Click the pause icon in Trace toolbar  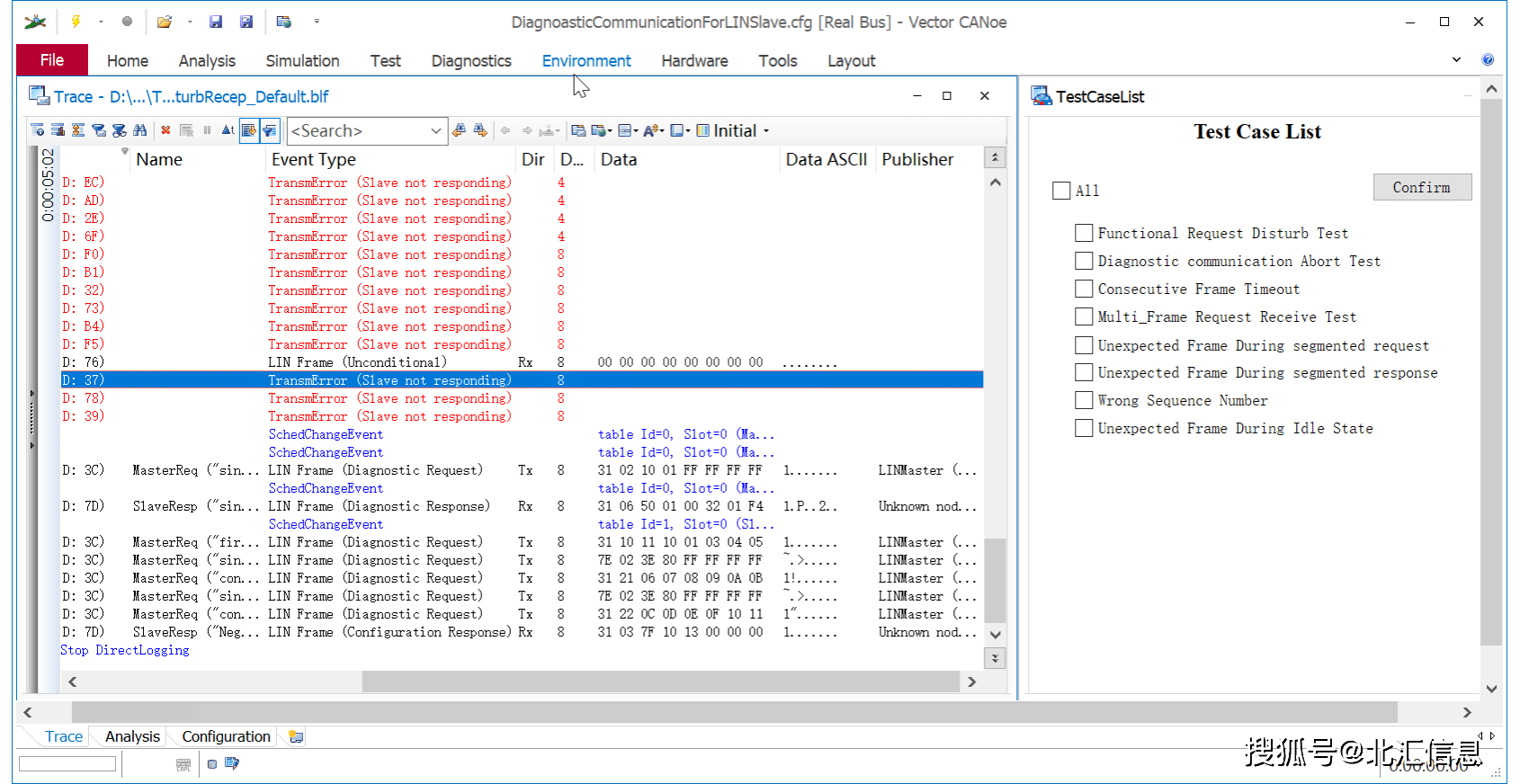click(x=207, y=130)
